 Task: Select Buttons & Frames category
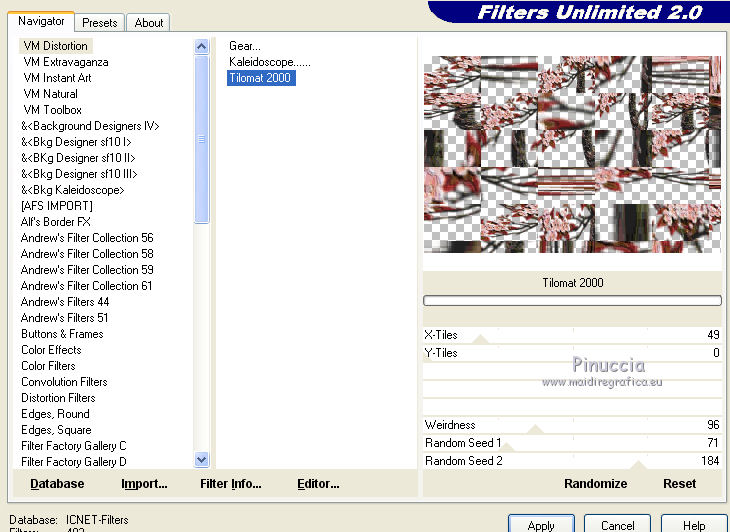click(x=62, y=334)
